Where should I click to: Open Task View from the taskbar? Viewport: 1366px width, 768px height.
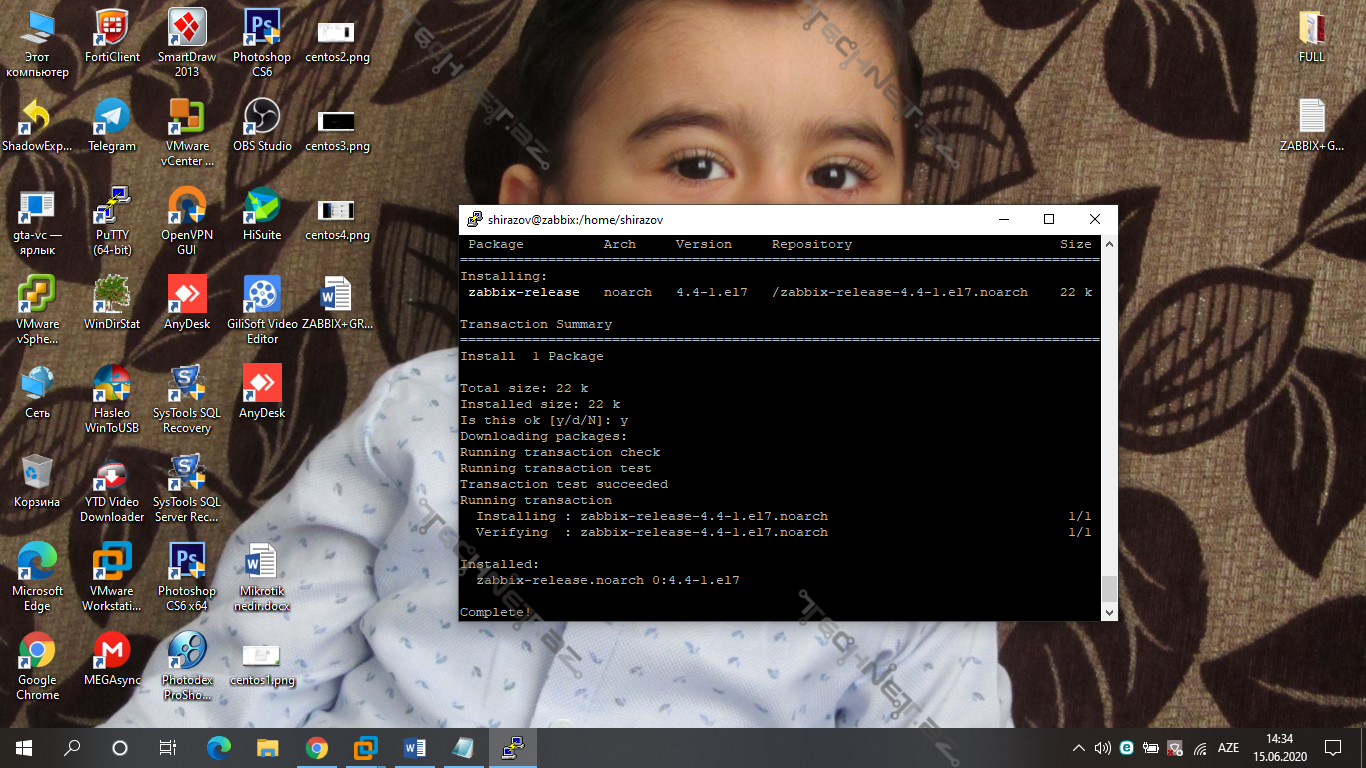coord(168,747)
